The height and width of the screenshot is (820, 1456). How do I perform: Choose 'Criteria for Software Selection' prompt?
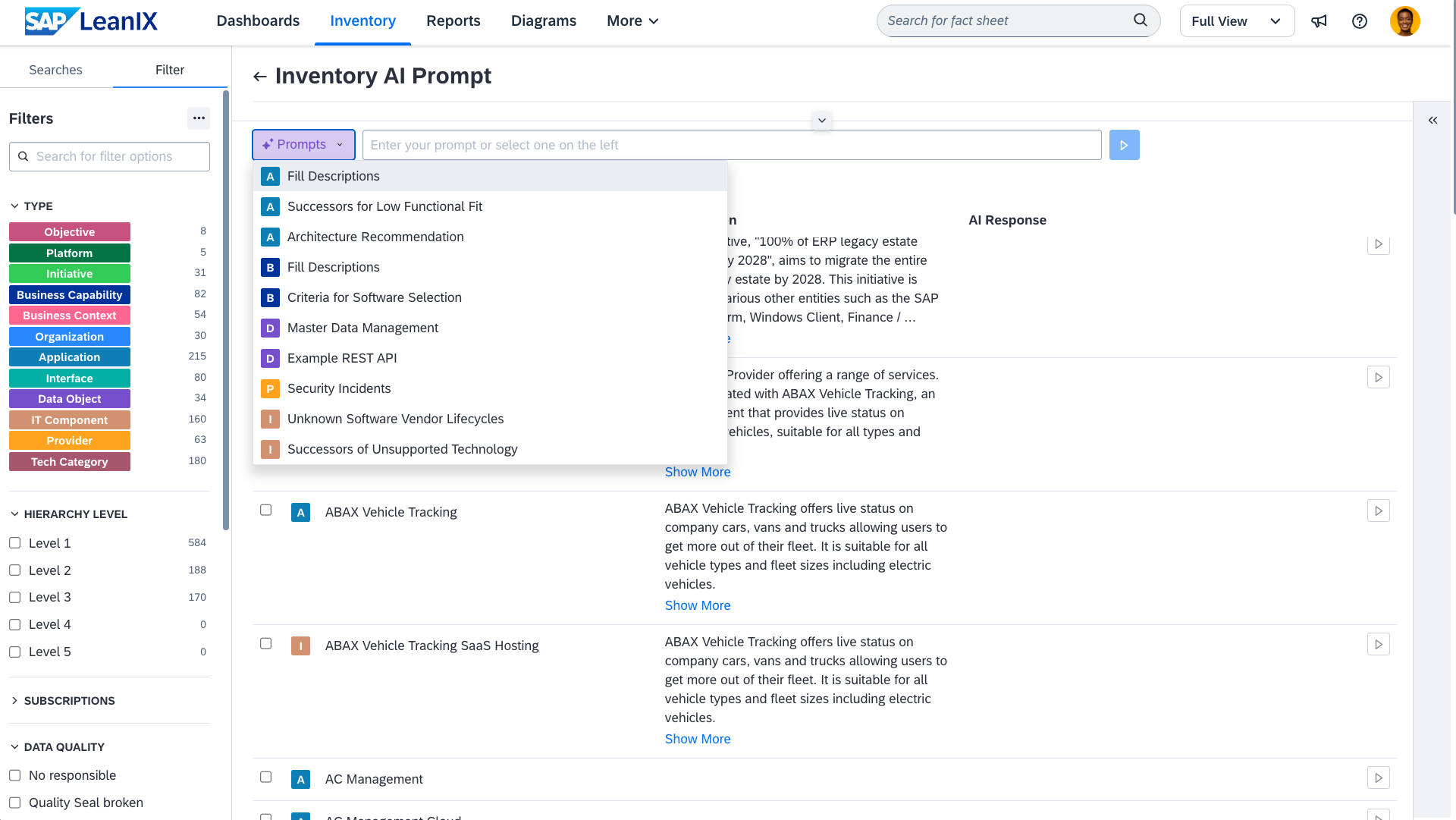pyautogui.click(x=490, y=297)
